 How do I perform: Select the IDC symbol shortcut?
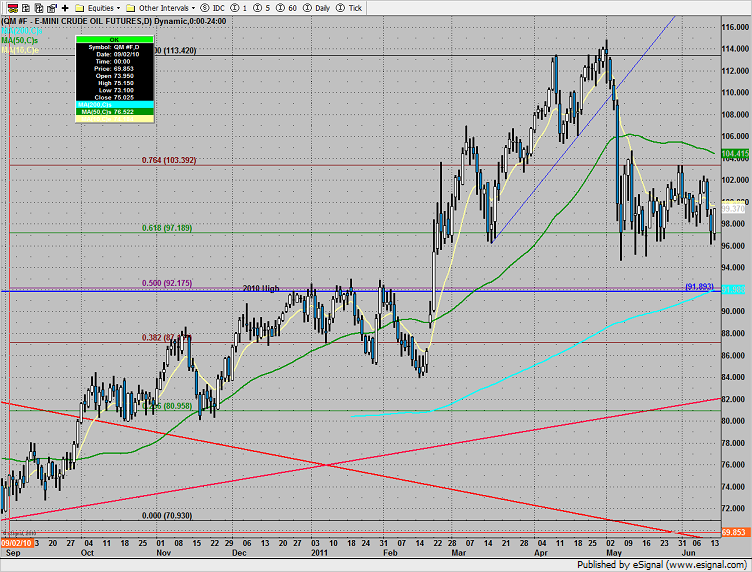219,8
